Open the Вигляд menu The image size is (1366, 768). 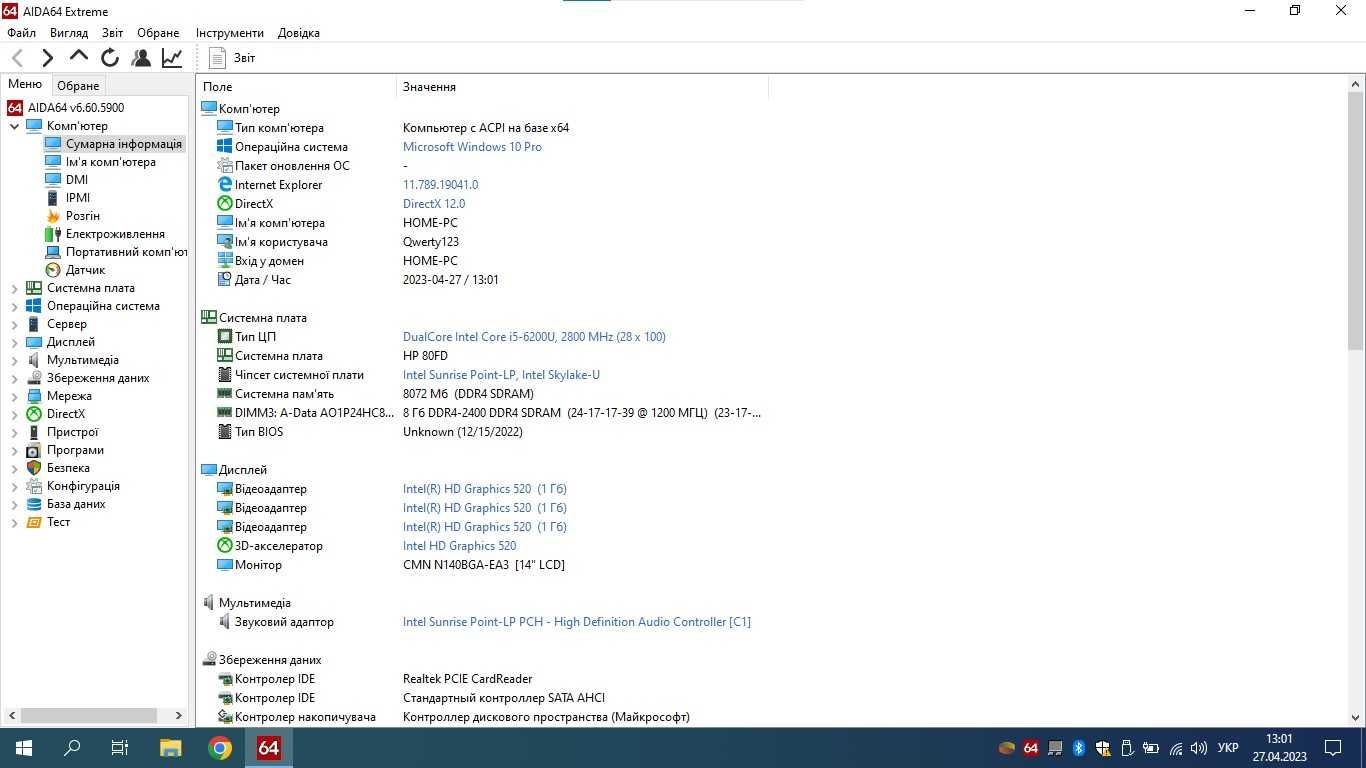coord(69,33)
